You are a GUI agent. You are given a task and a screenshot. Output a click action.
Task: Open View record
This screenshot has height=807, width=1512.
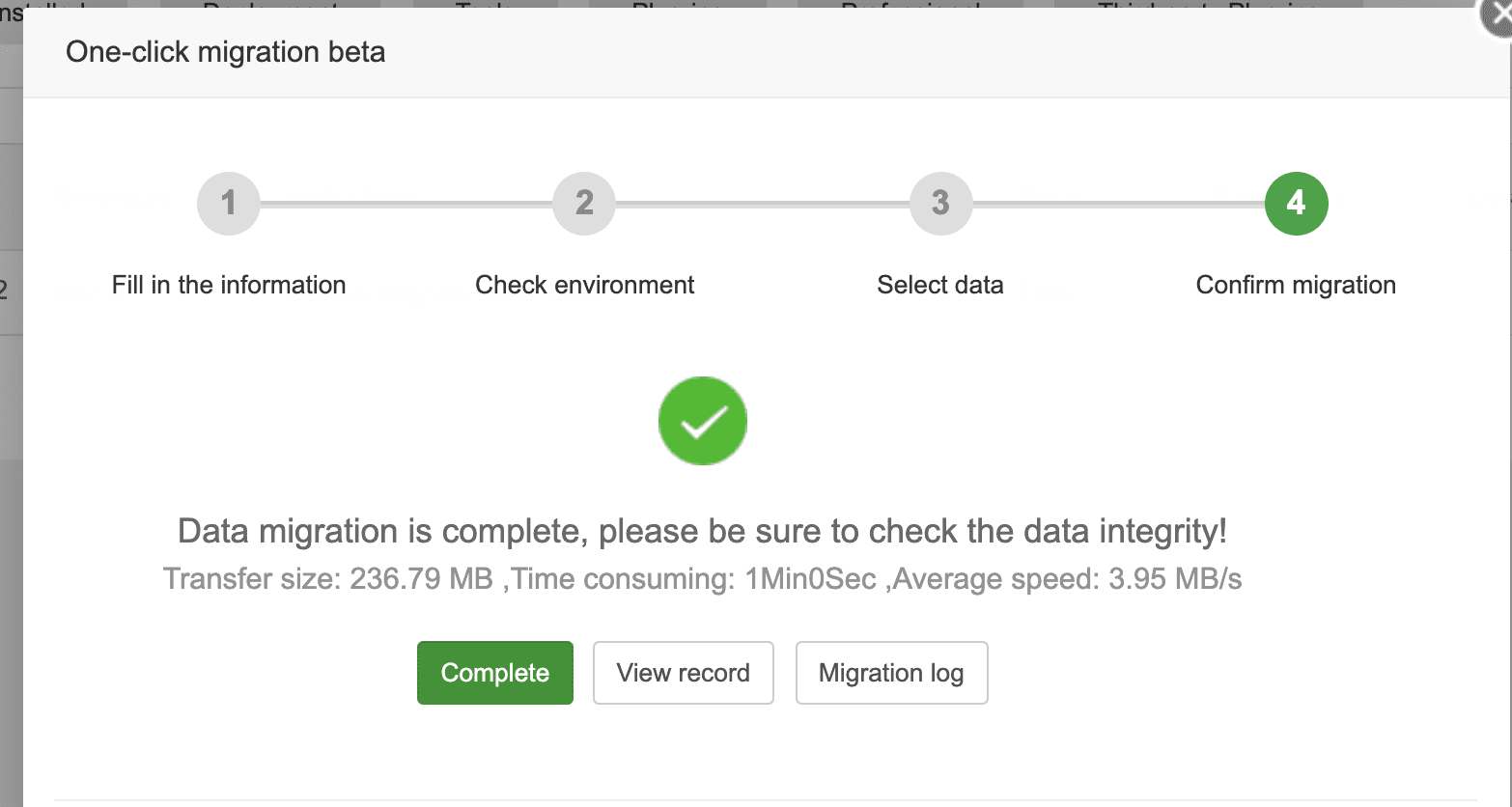point(683,673)
